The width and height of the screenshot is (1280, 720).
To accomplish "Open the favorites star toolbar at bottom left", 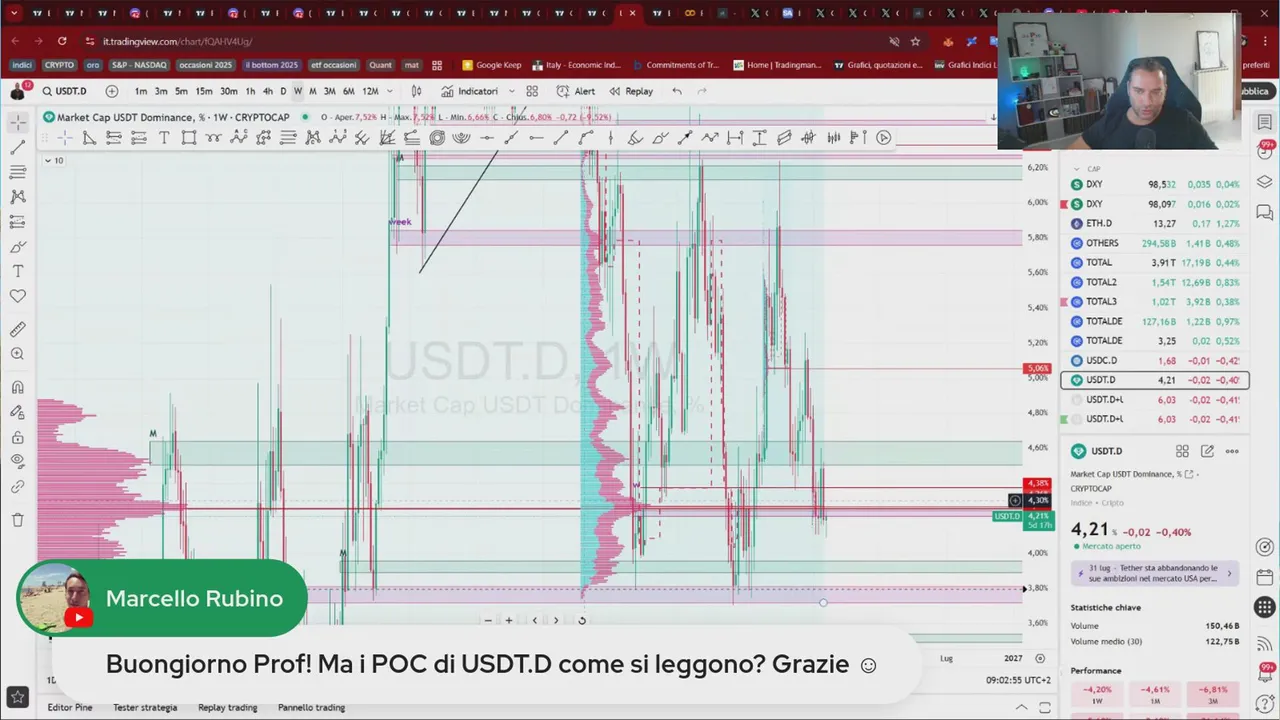I will coord(17,697).
